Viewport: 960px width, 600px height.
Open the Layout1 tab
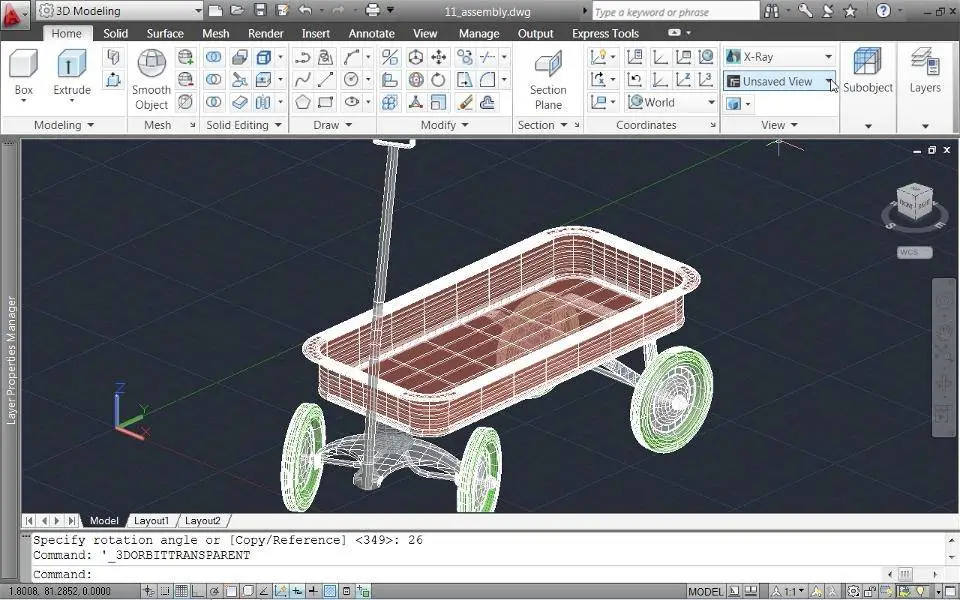point(152,521)
